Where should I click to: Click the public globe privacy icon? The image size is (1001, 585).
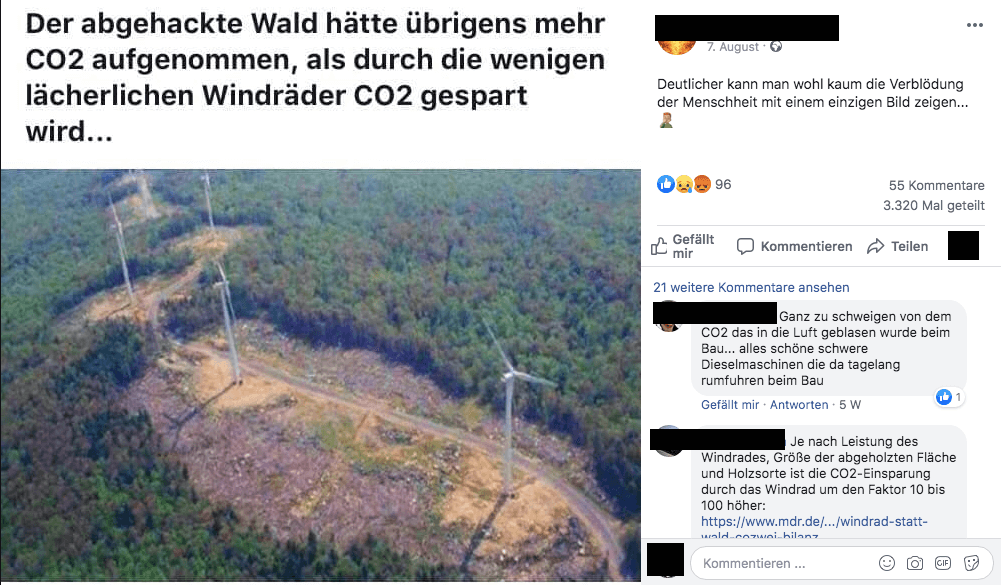776,47
